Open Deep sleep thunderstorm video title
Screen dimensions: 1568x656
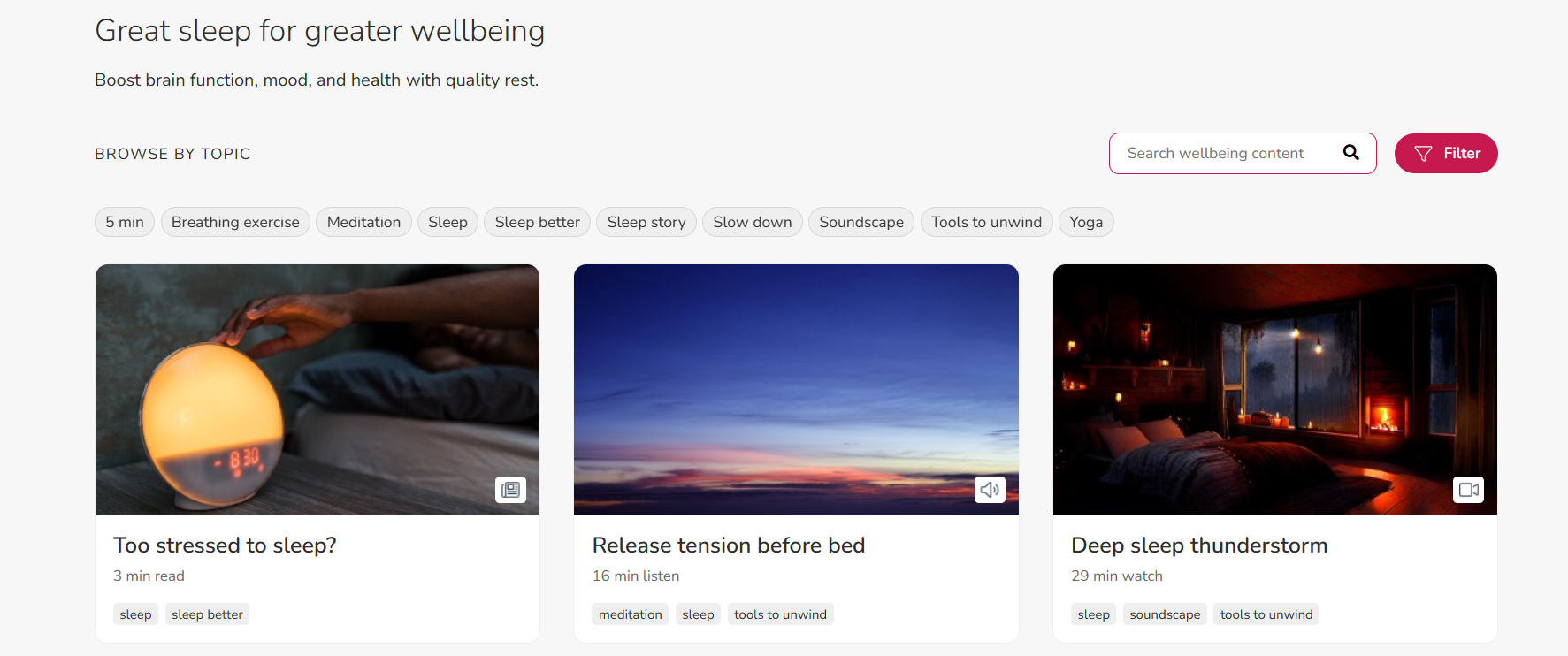point(1198,545)
